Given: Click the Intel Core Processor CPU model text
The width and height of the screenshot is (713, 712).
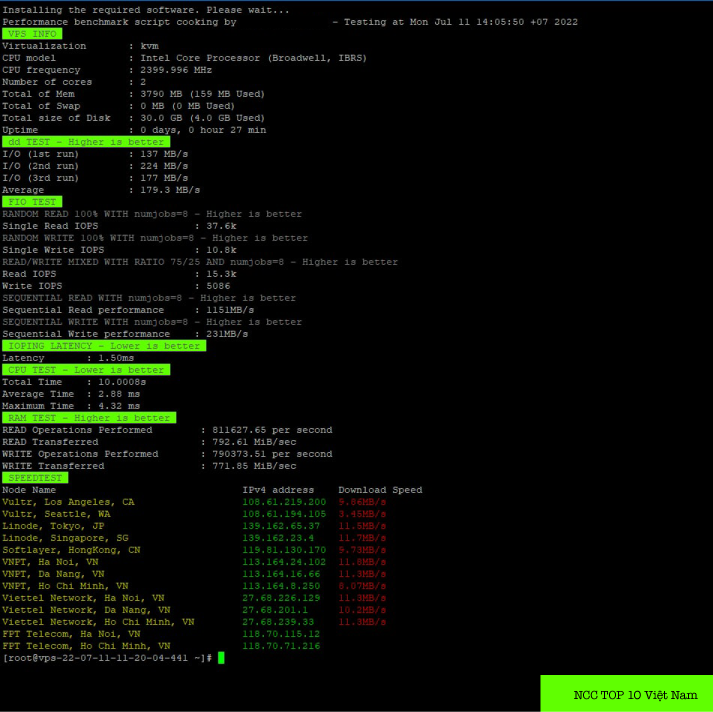Looking at the screenshot, I should tap(253, 58).
